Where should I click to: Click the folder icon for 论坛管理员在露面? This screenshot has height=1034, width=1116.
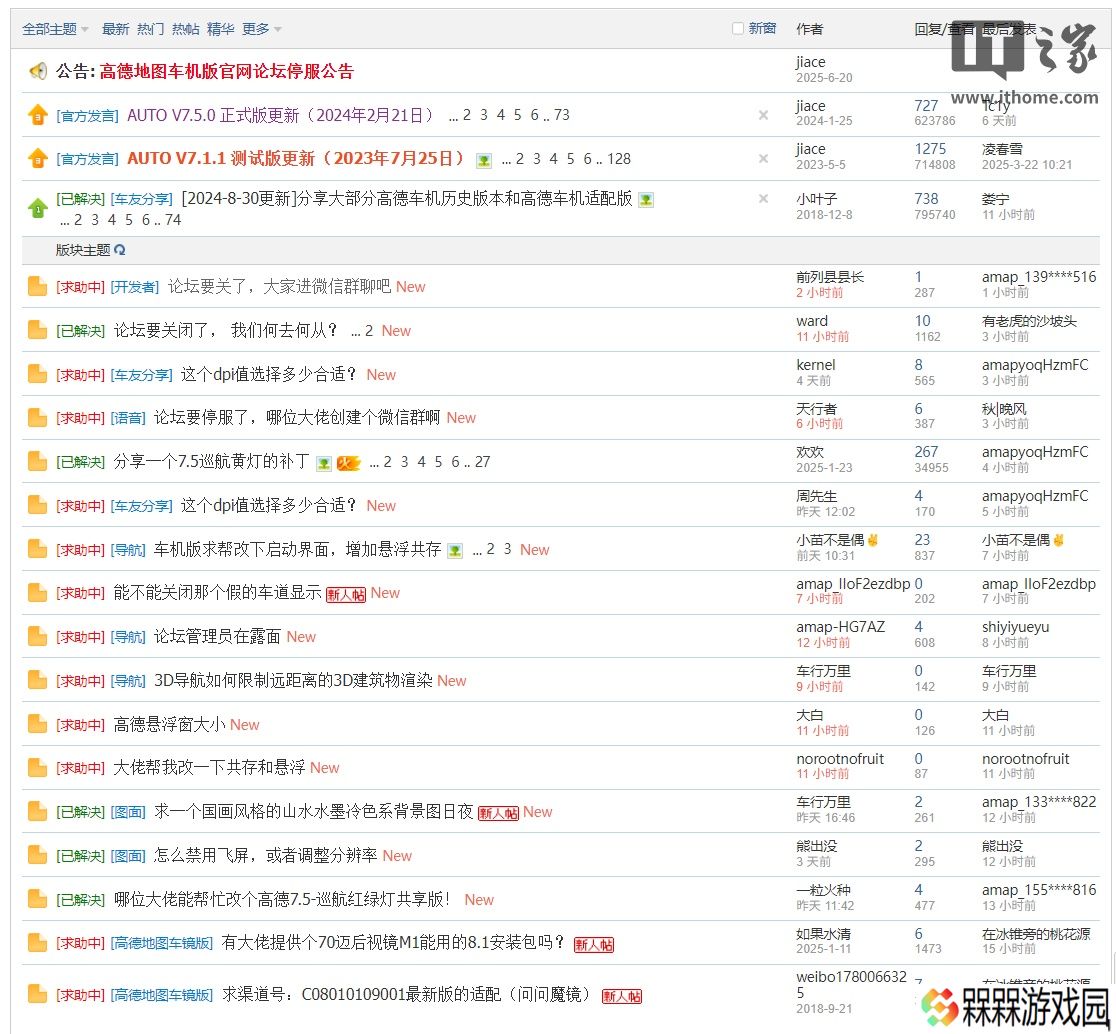(37, 637)
